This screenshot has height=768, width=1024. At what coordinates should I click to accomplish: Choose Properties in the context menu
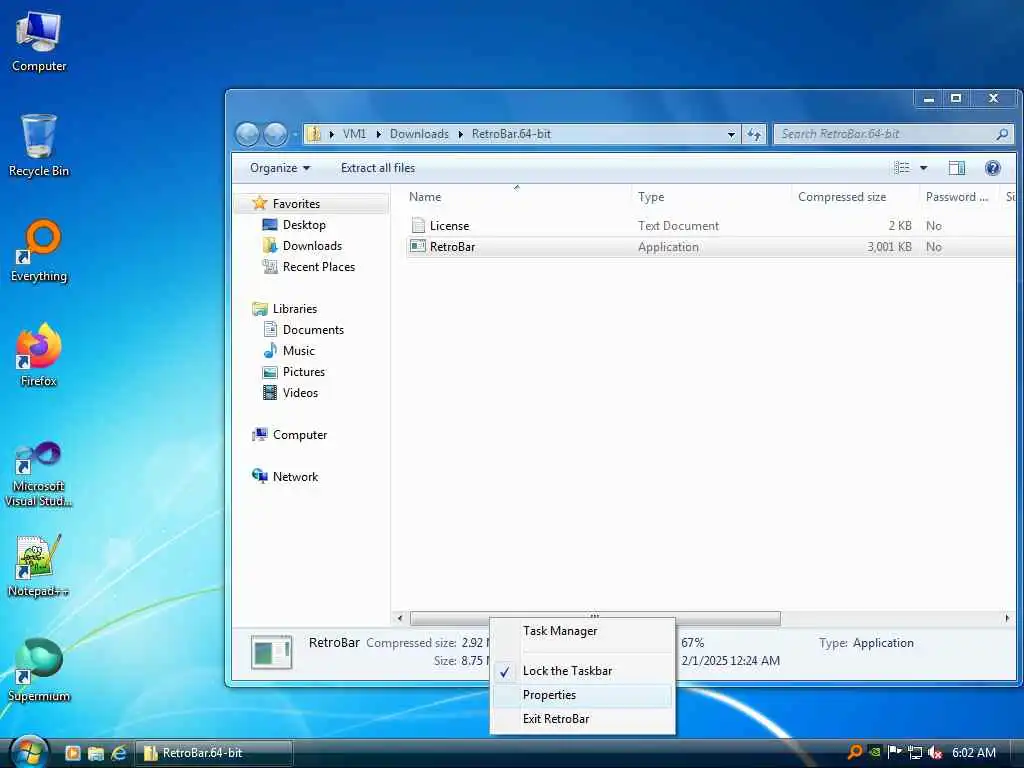pos(583,695)
